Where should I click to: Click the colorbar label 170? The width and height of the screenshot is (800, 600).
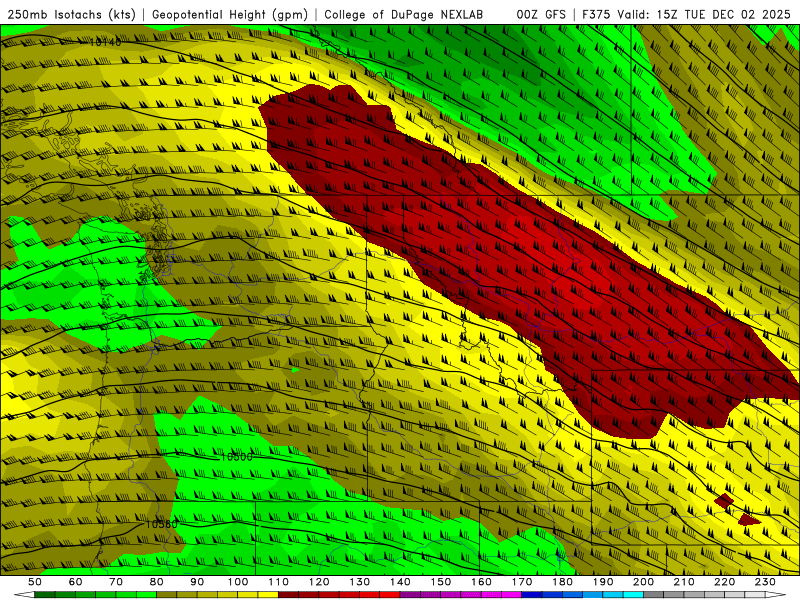(522, 582)
